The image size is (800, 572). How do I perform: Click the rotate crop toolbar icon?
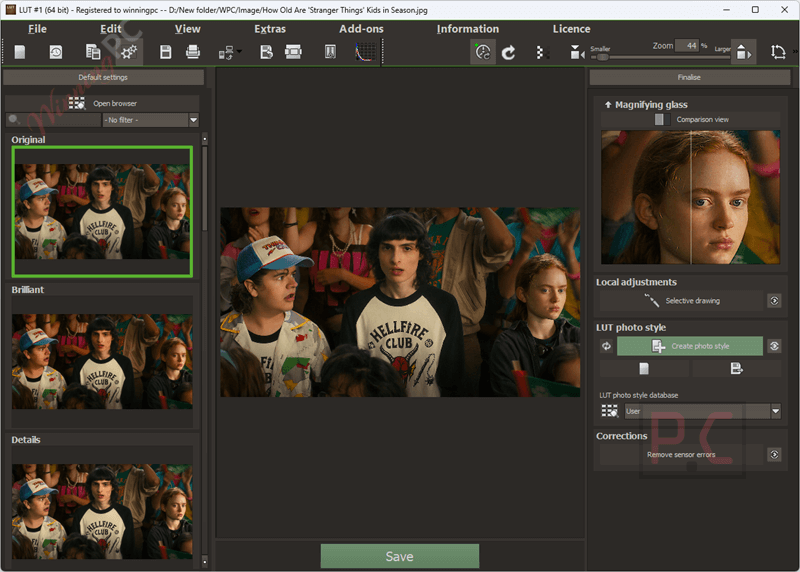(778, 52)
